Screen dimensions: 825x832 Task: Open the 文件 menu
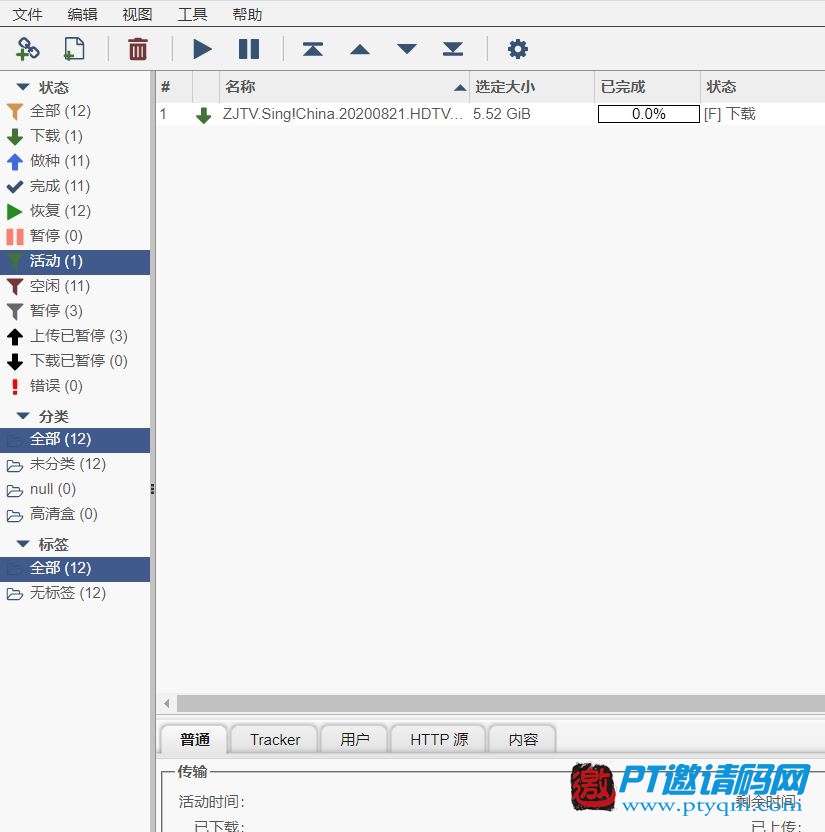(x=27, y=14)
